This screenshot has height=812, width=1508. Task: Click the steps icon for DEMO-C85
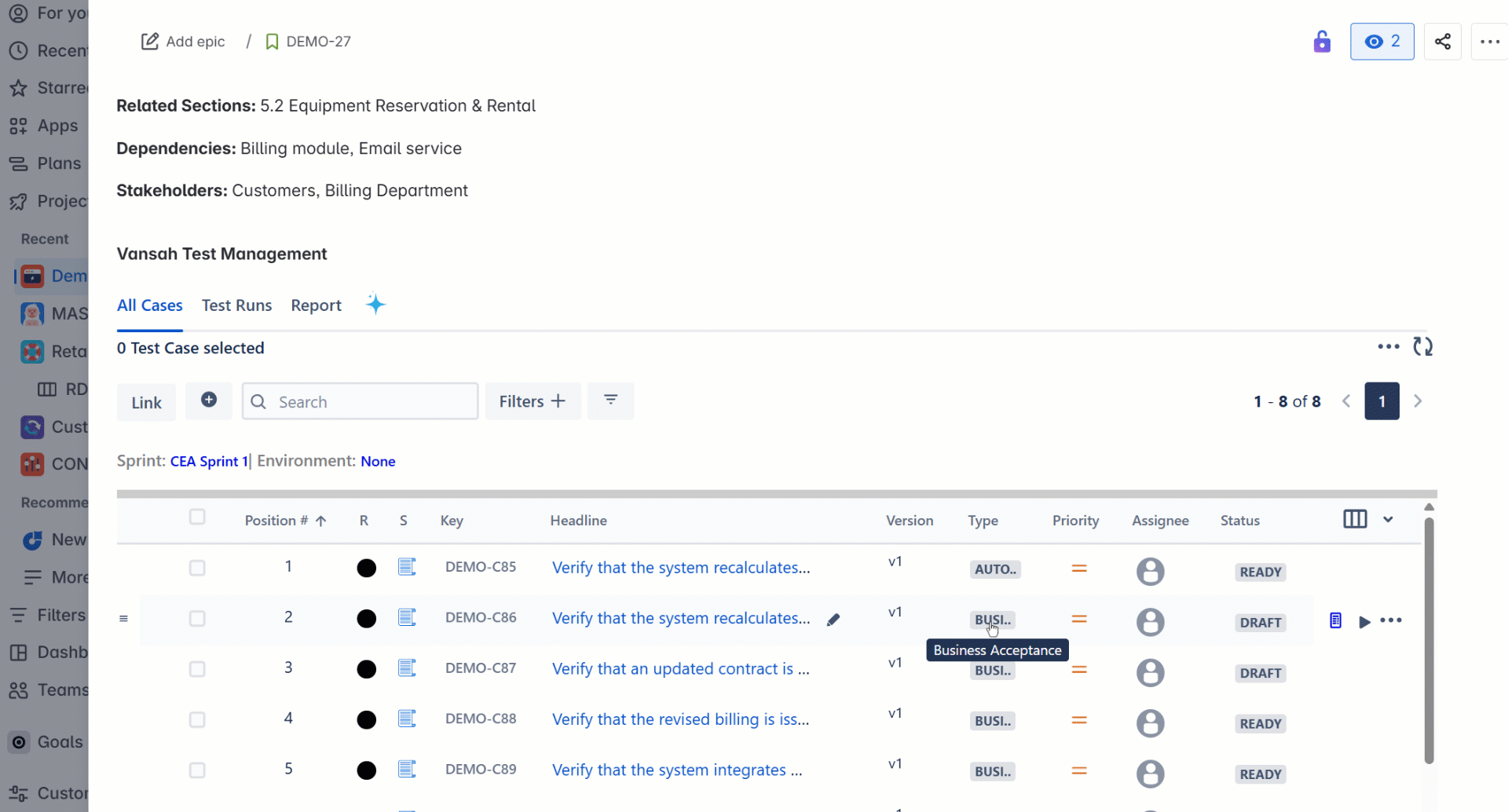(407, 567)
